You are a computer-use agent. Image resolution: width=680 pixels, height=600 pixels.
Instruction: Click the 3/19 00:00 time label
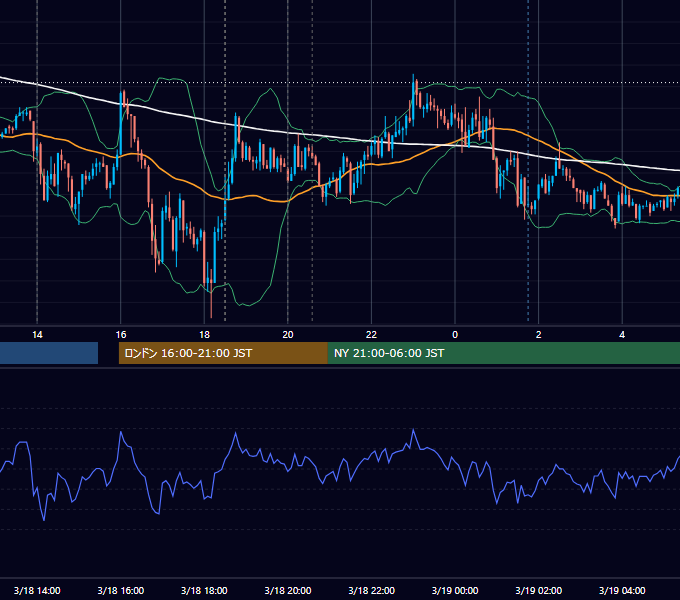click(455, 590)
